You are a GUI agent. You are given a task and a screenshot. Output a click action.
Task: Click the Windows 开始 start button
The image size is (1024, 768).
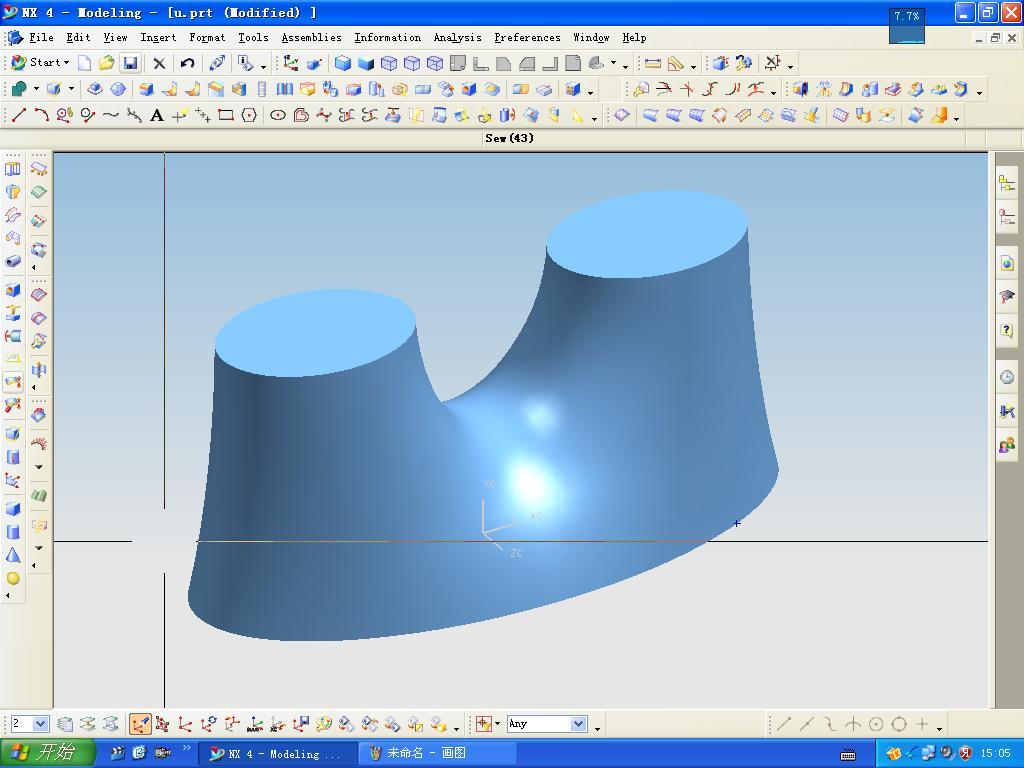[x=46, y=753]
